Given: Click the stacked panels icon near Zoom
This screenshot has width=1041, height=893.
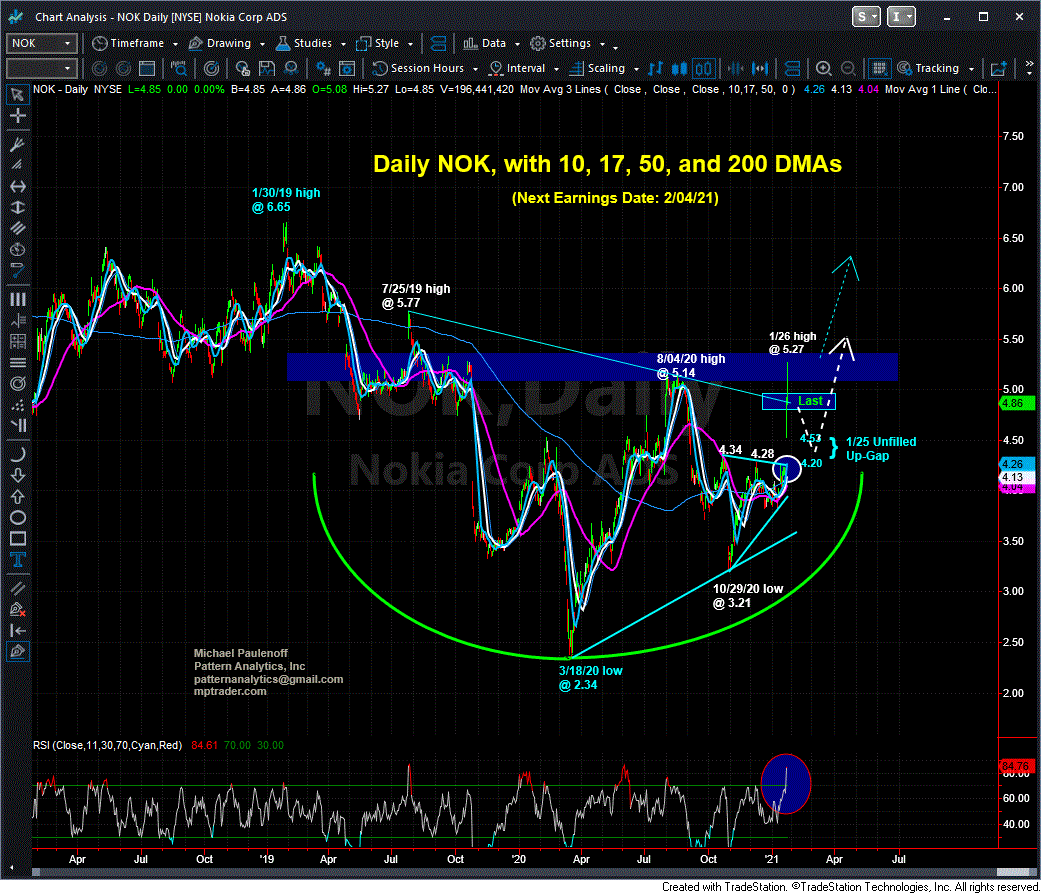Looking at the screenshot, I should (792, 68).
